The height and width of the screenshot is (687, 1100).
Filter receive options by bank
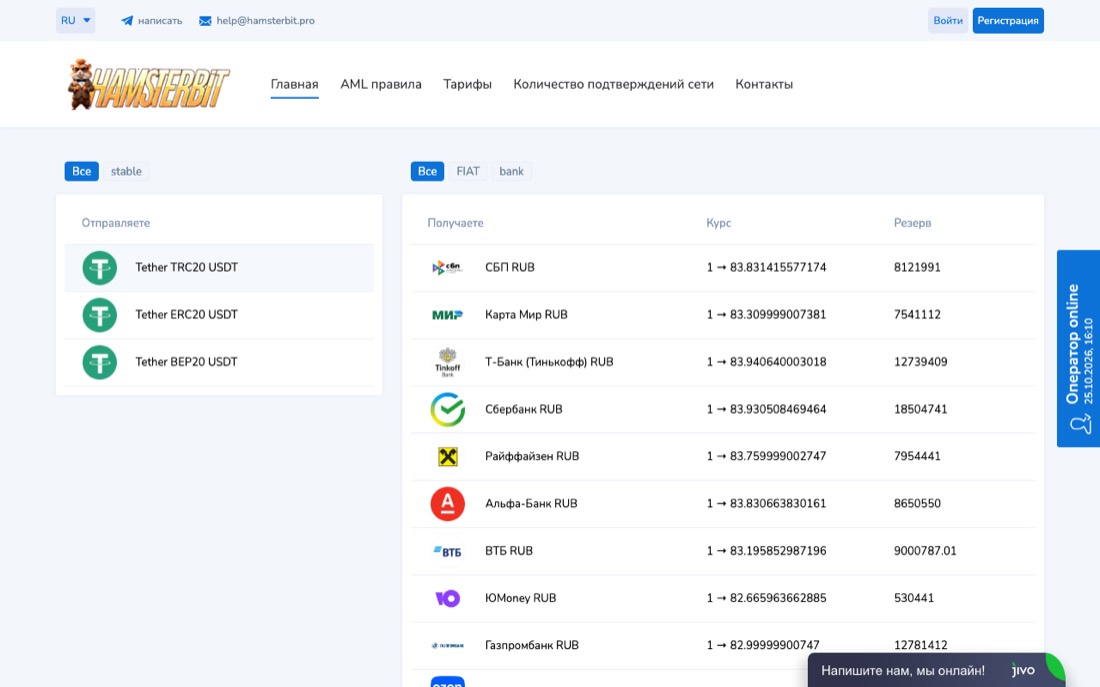pyautogui.click(x=511, y=171)
